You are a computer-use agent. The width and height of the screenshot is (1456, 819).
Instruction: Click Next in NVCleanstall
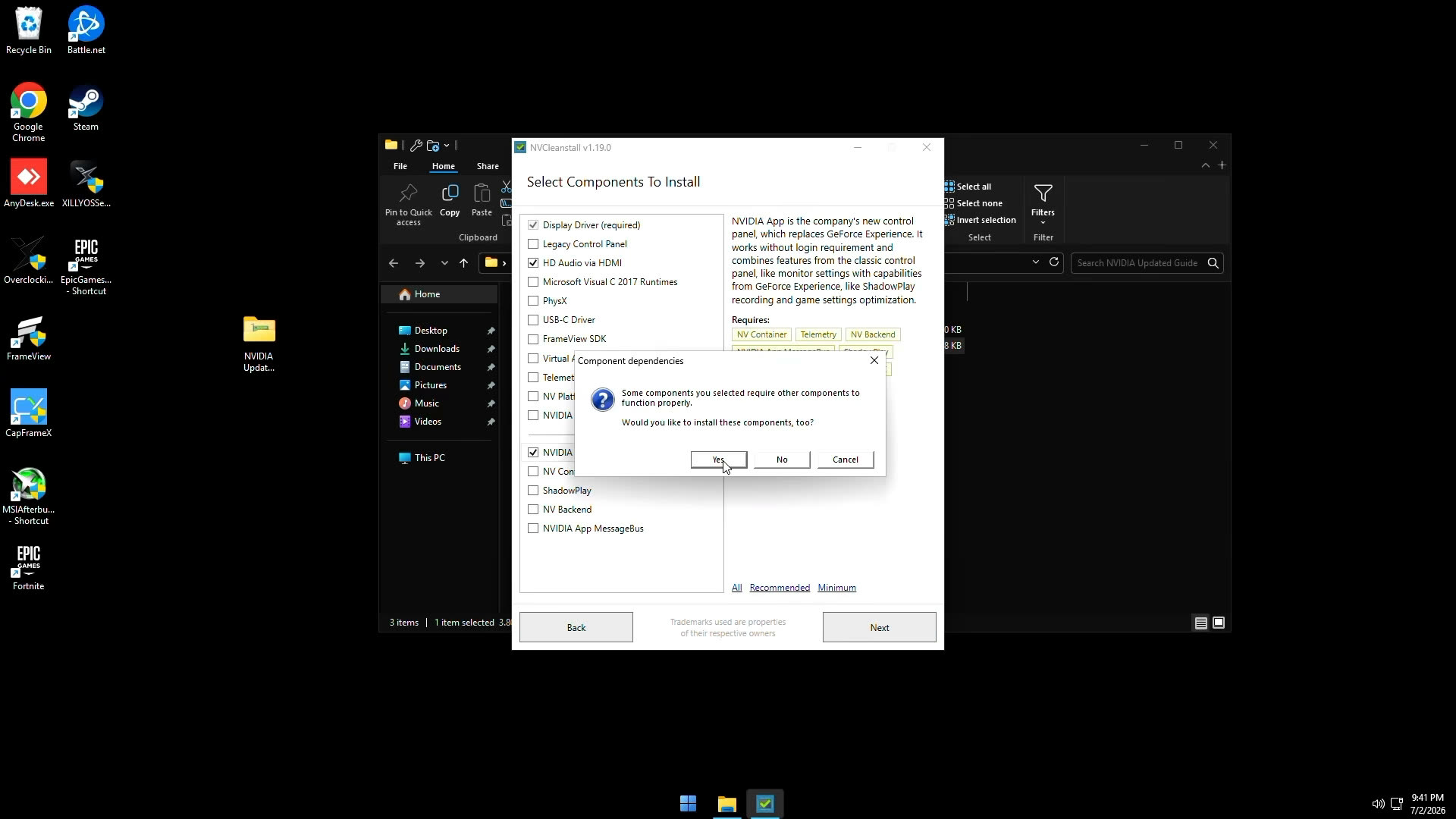(x=880, y=627)
